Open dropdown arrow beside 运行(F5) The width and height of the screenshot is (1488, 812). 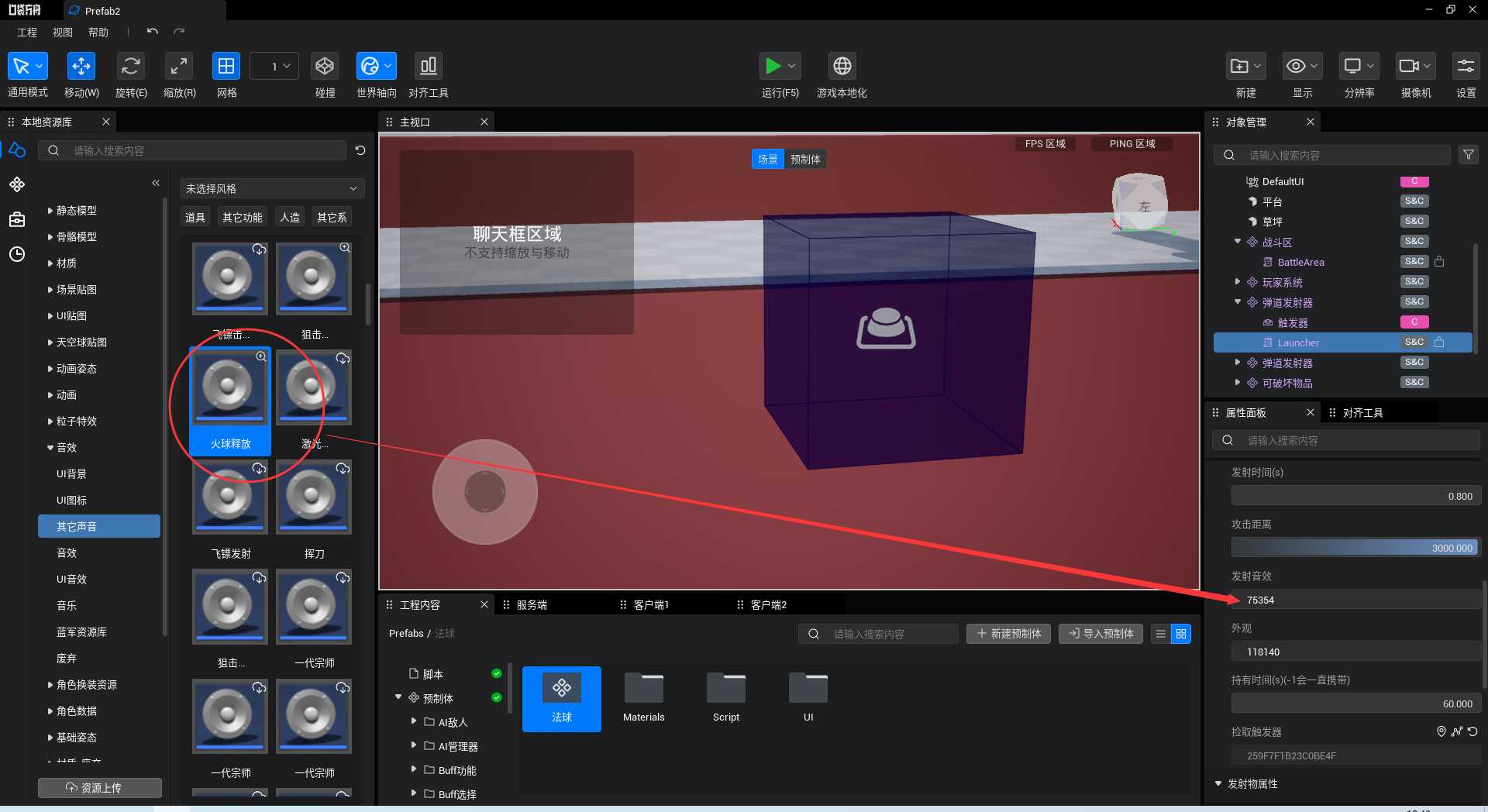pyautogui.click(x=792, y=67)
